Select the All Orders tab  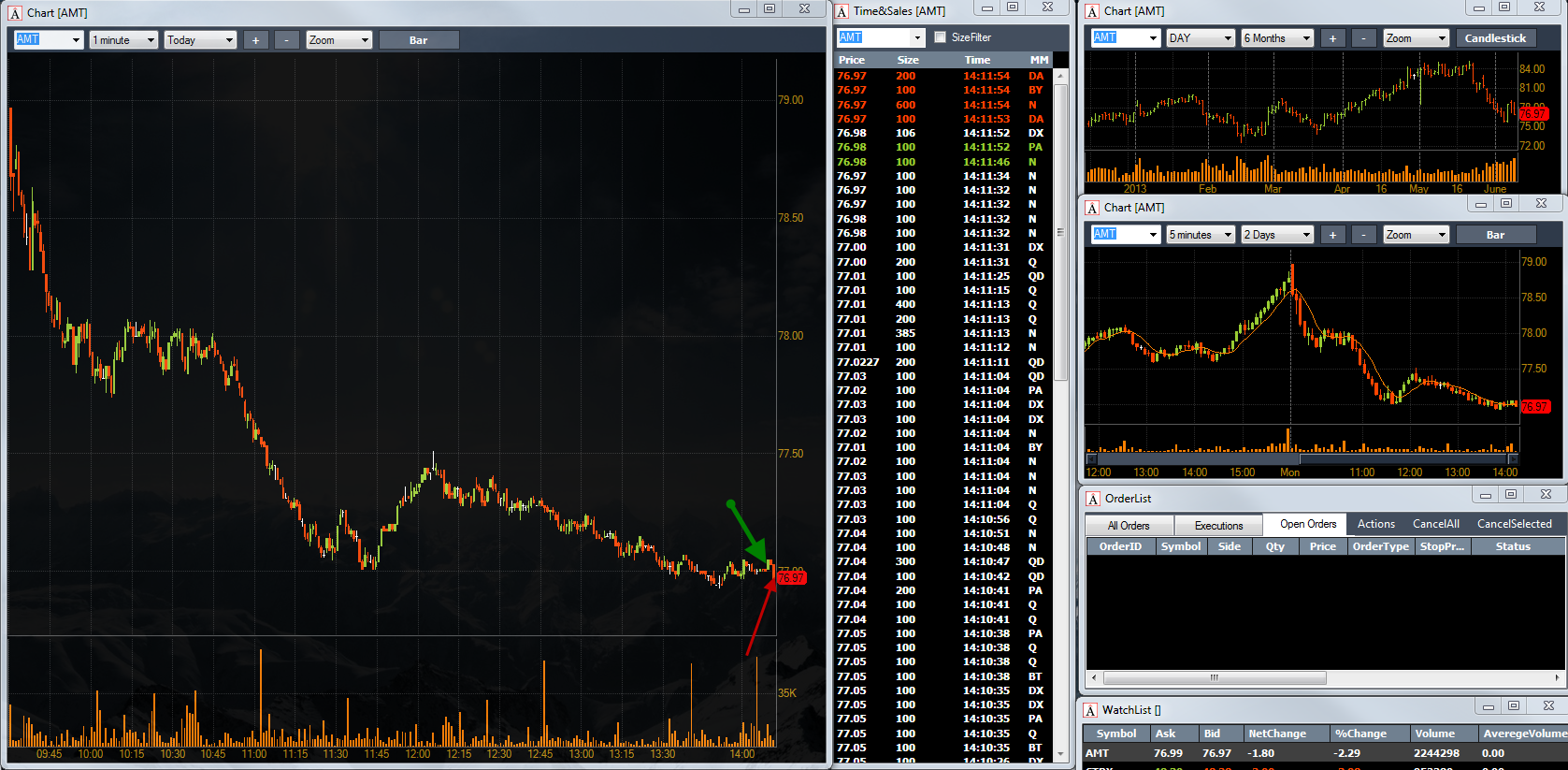pos(1129,526)
